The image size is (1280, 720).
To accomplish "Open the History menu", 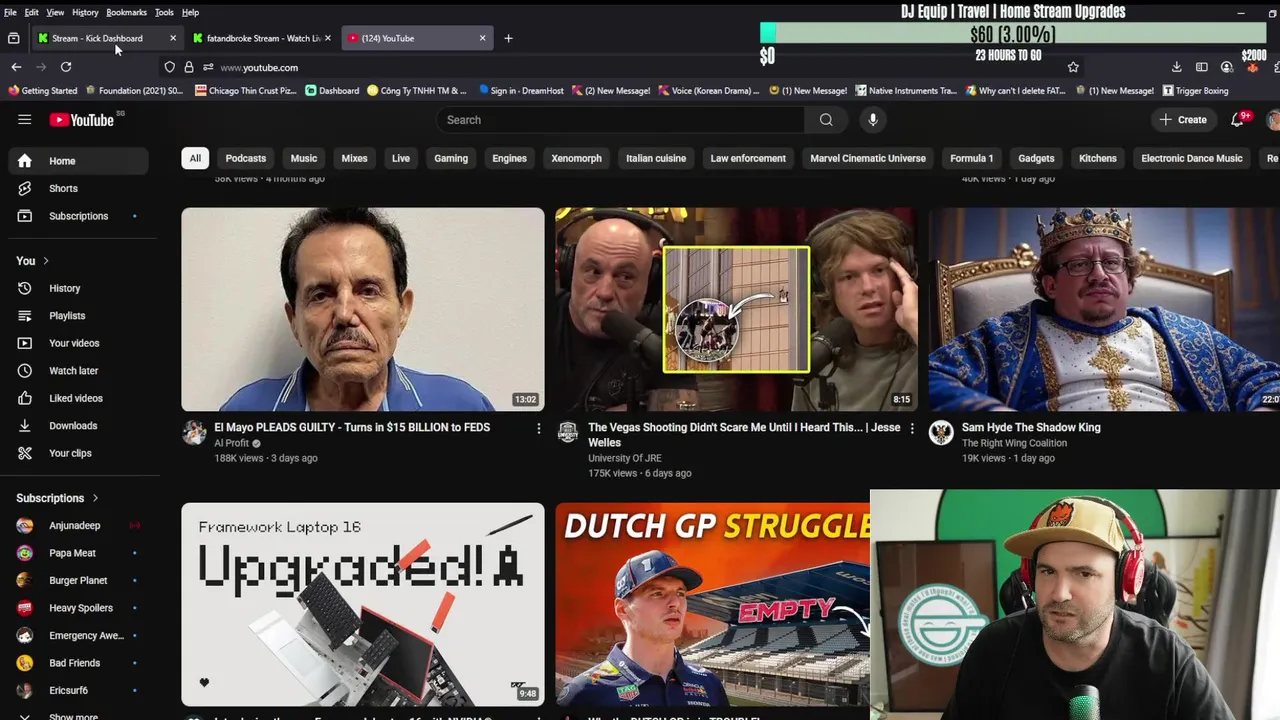I will [85, 12].
